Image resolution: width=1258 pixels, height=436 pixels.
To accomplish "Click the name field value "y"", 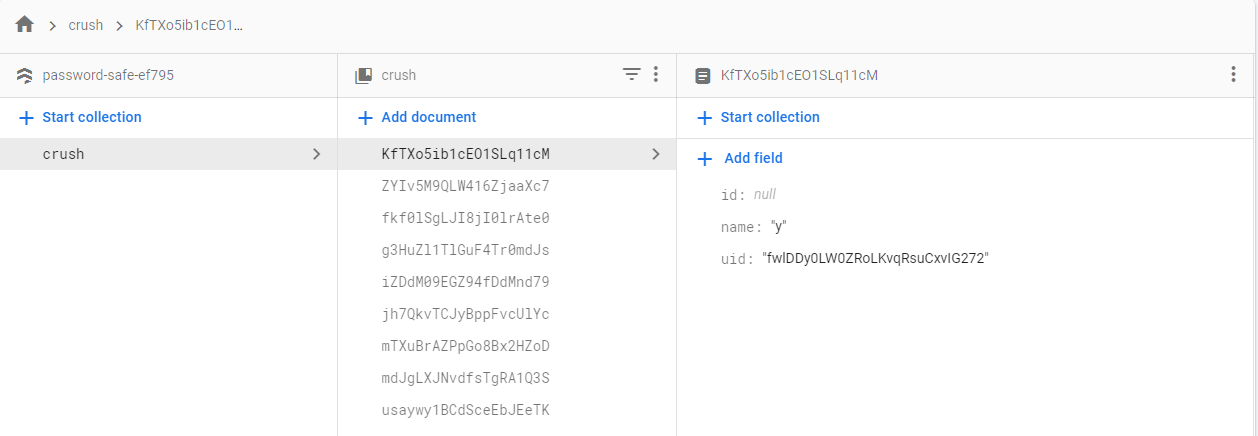I will tap(778, 227).
